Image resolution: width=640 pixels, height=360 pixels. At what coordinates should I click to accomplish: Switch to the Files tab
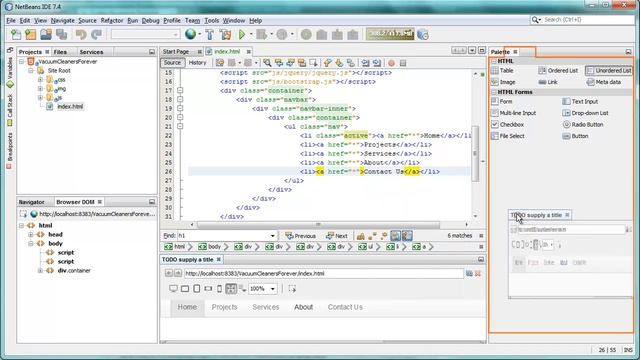(60, 52)
